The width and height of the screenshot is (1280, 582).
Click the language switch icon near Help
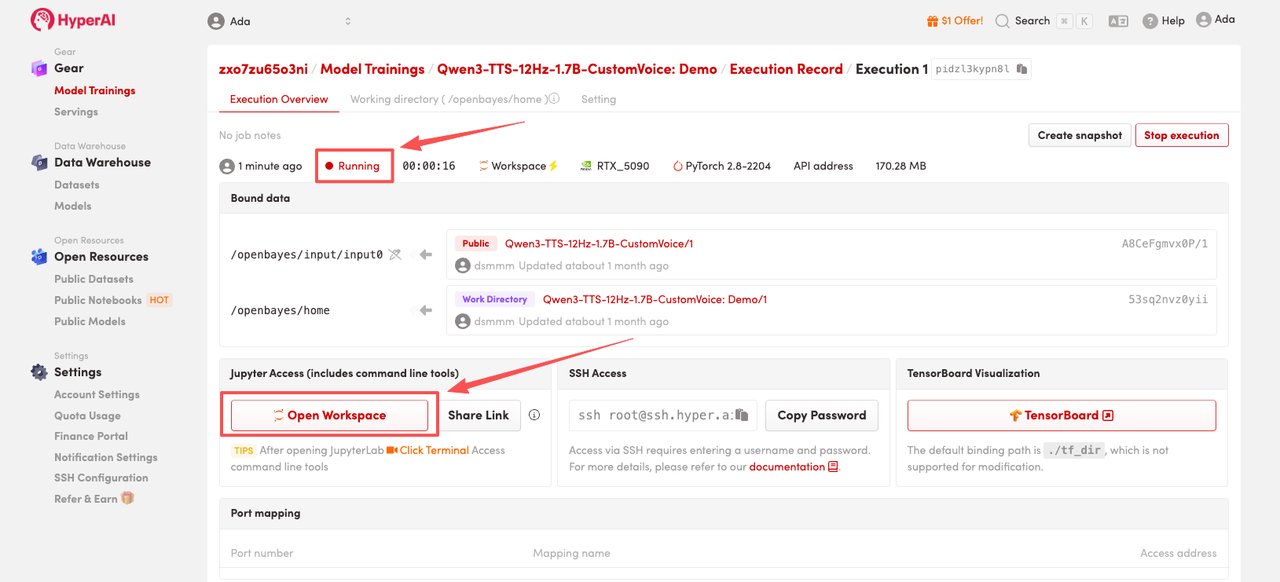[1118, 21]
